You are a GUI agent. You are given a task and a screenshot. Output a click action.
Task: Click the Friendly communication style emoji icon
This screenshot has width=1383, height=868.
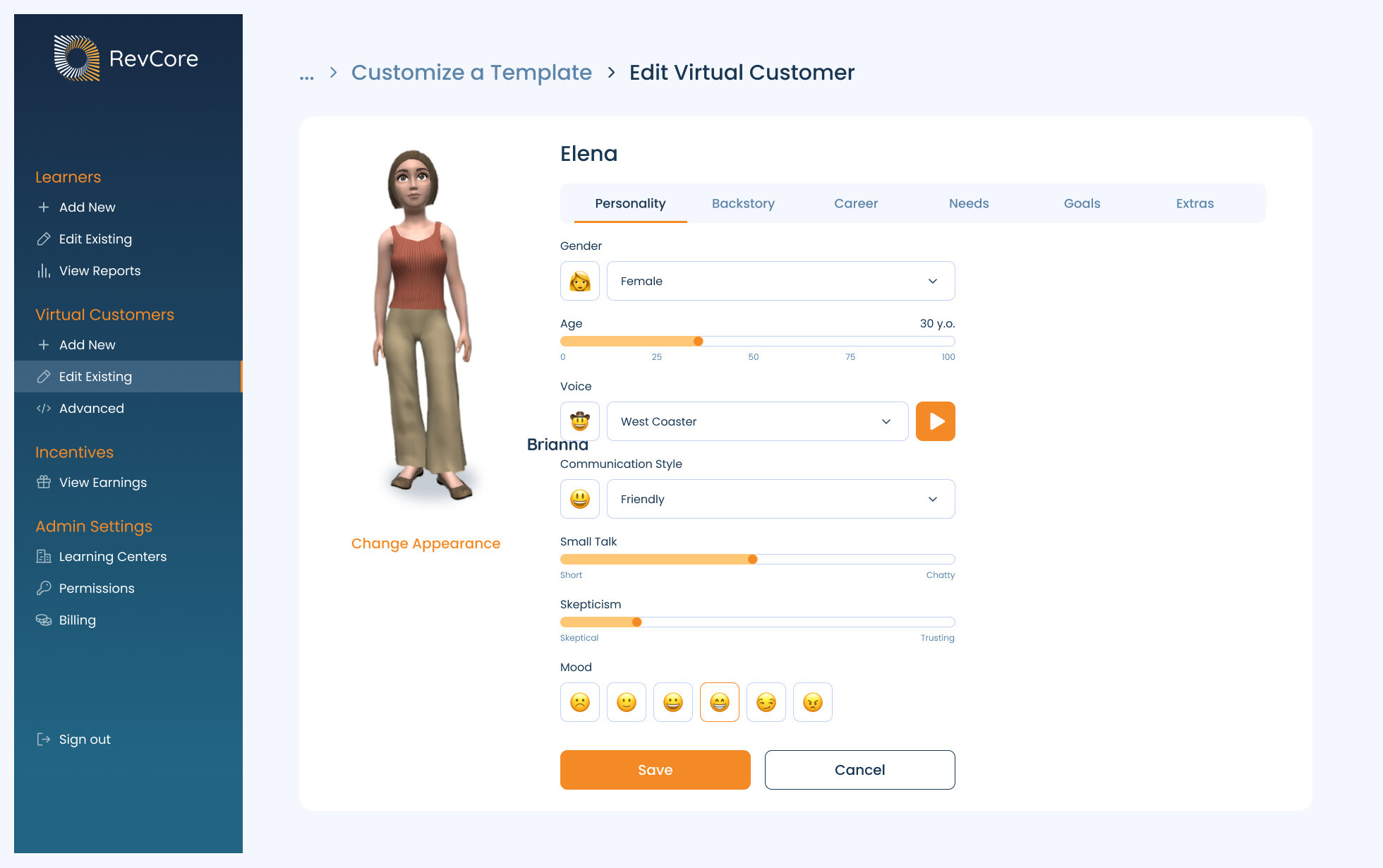(579, 499)
